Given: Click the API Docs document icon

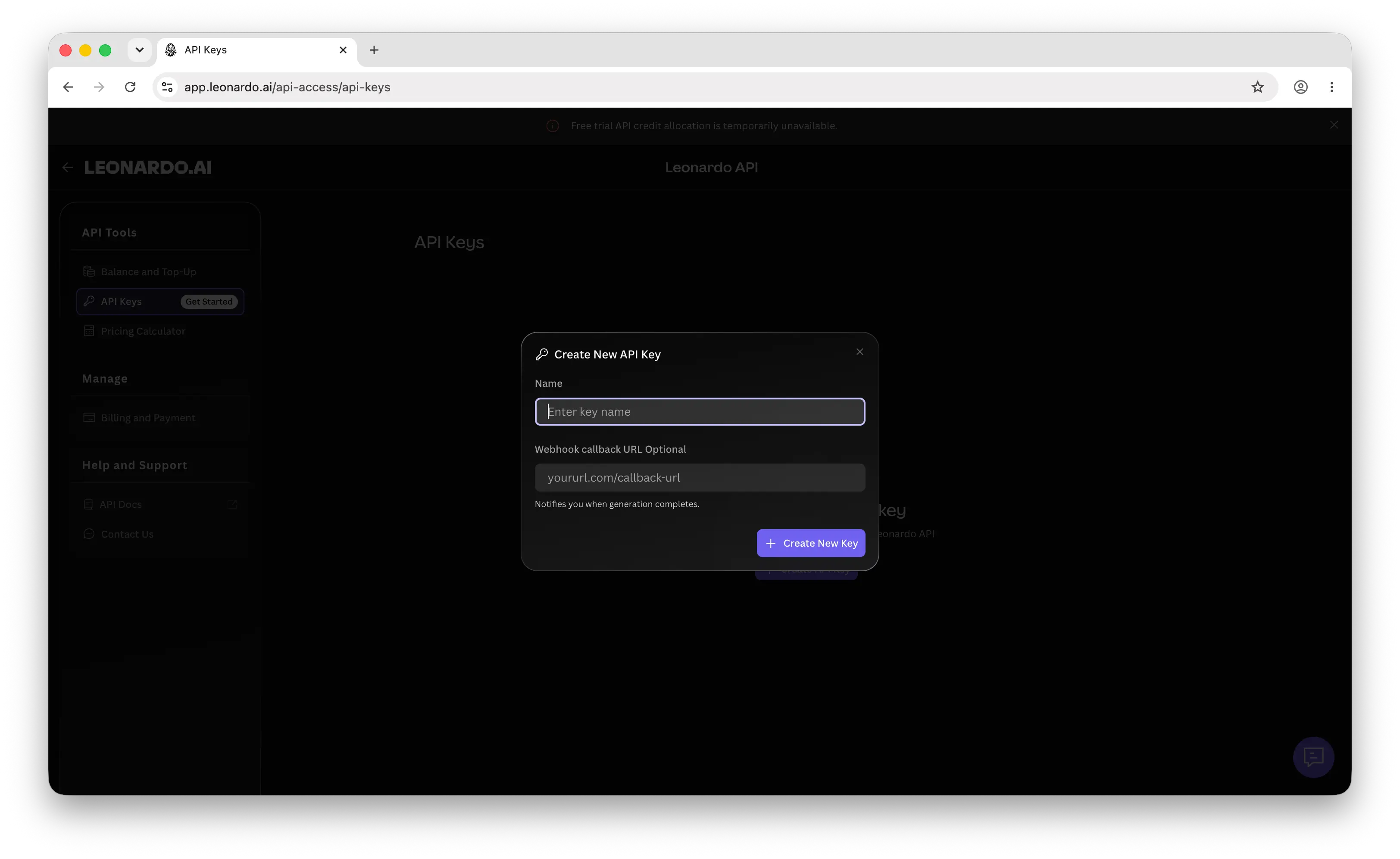Looking at the screenshot, I should pos(89,504).
